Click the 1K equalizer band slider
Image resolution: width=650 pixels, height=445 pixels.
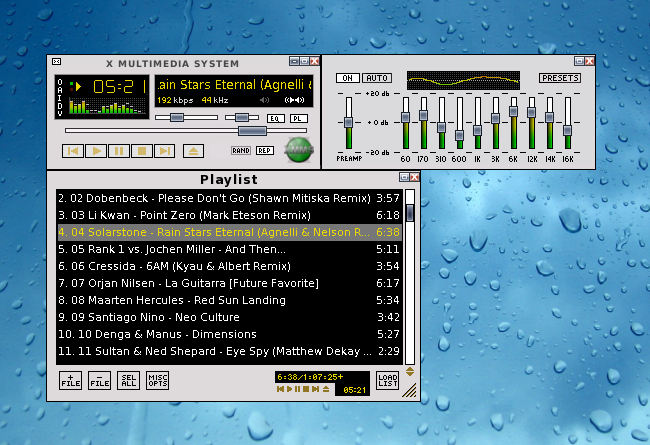click(x=478, y=123)
